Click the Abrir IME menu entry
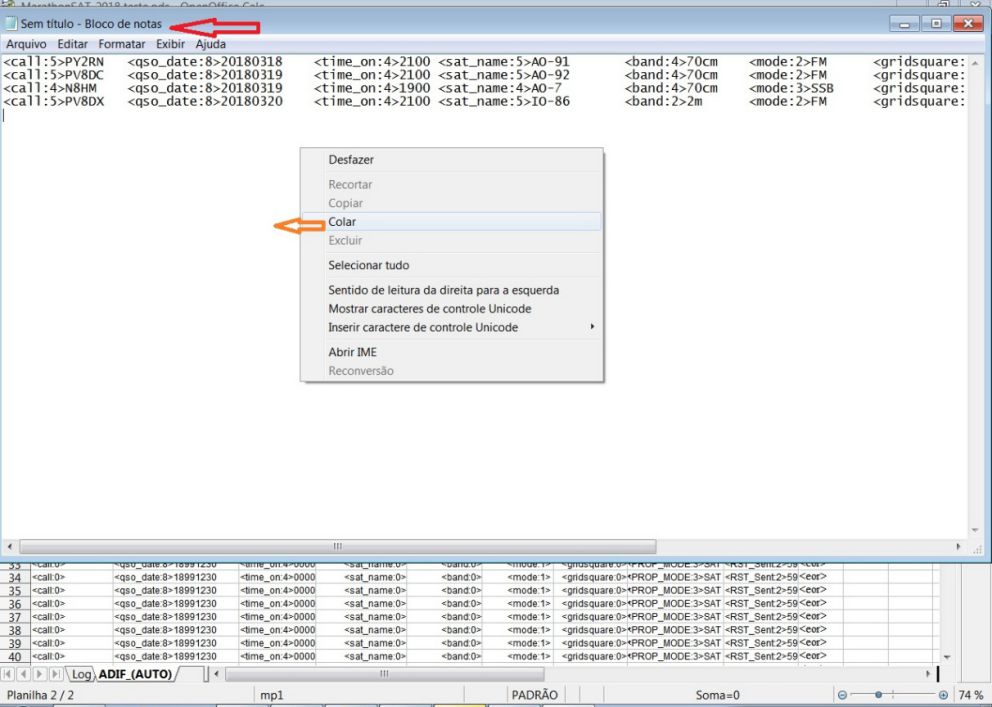The image size is (992, 707). pyautogui.click(x=352, y=352)
